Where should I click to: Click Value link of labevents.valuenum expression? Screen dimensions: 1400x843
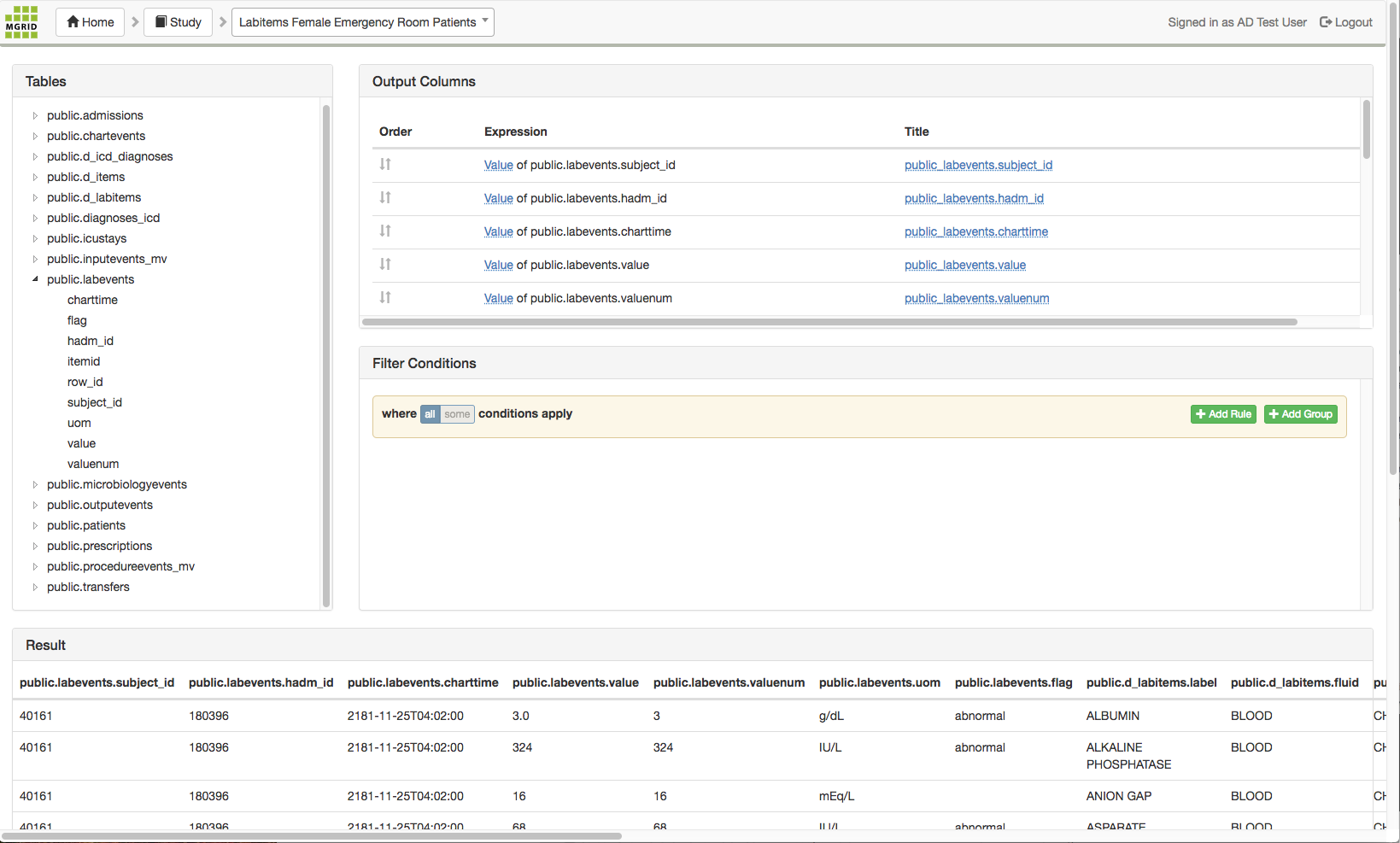[498, 298]
